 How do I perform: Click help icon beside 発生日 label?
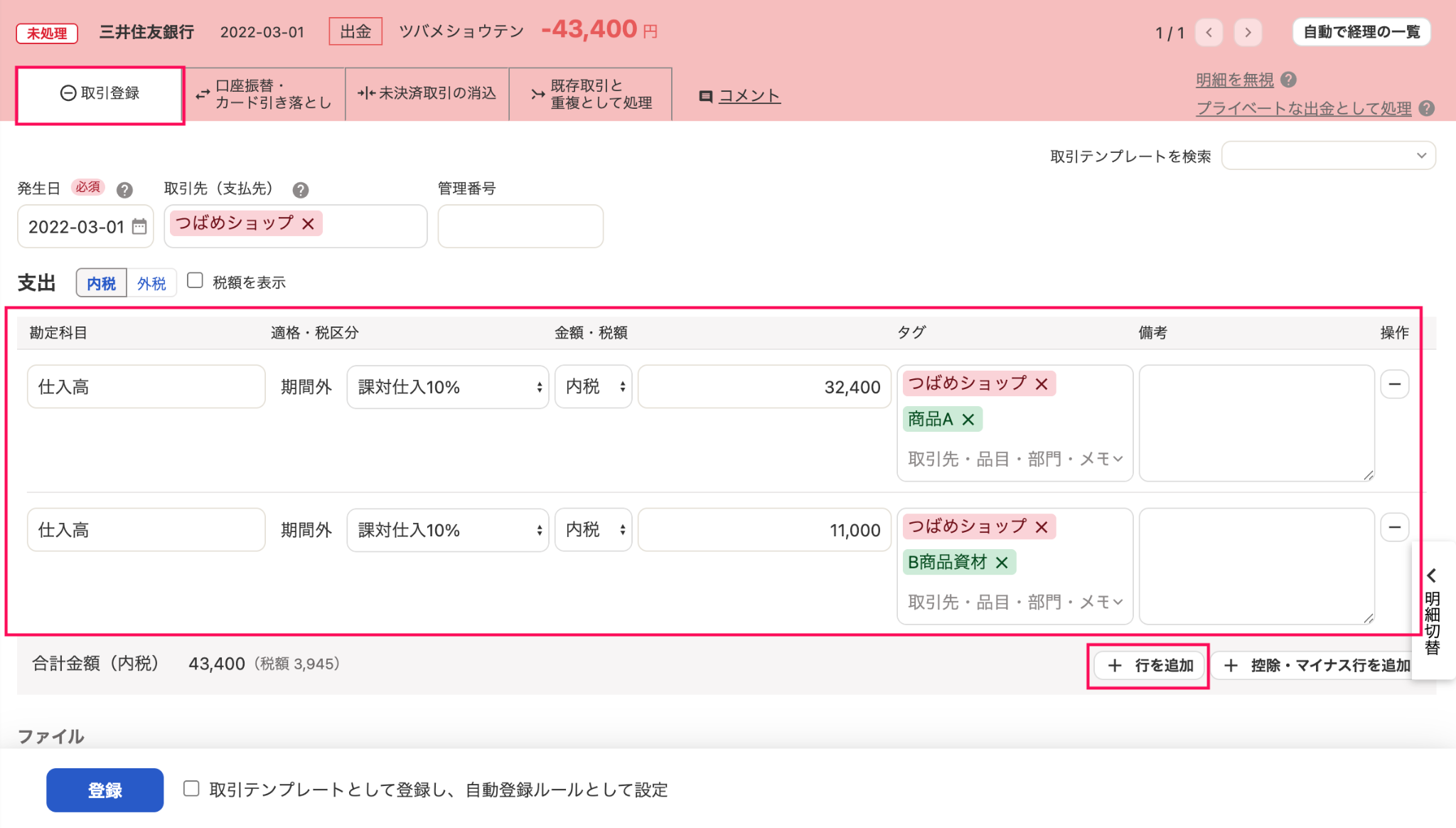(x=124, y=190)
